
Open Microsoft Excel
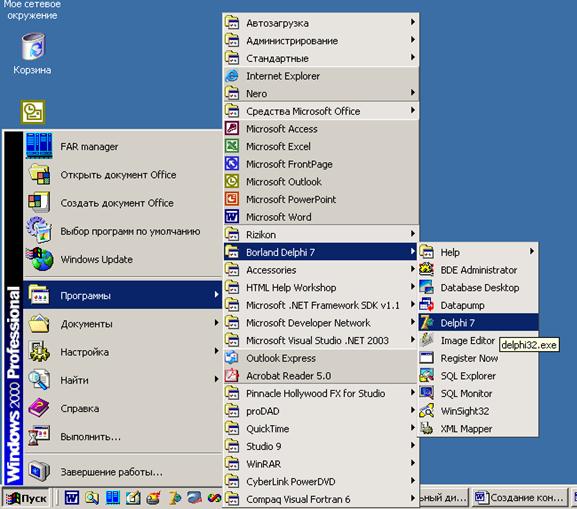pos(321,146)
